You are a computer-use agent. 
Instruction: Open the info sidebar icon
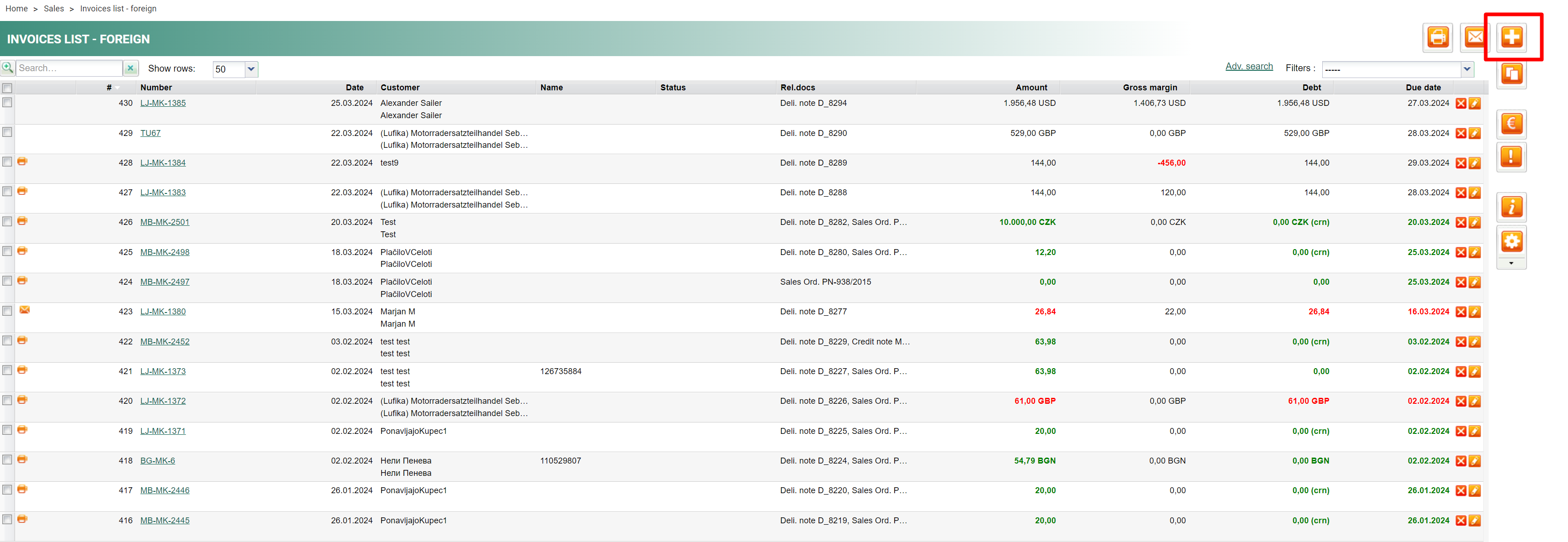pos(1511,207)
